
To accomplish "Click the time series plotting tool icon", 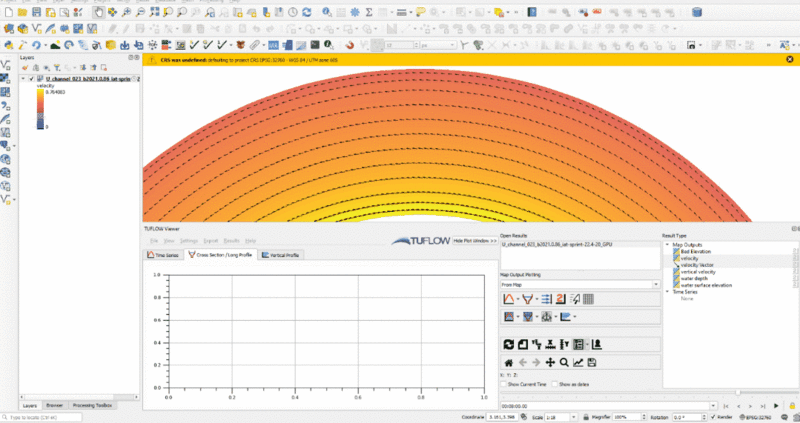I will pos(509,298).
